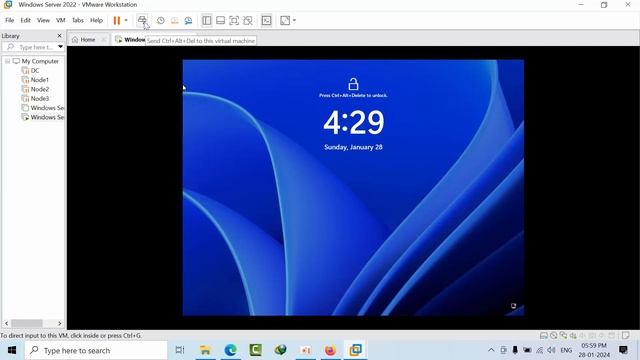Open Firefox from the taskbar

[330, 350]
